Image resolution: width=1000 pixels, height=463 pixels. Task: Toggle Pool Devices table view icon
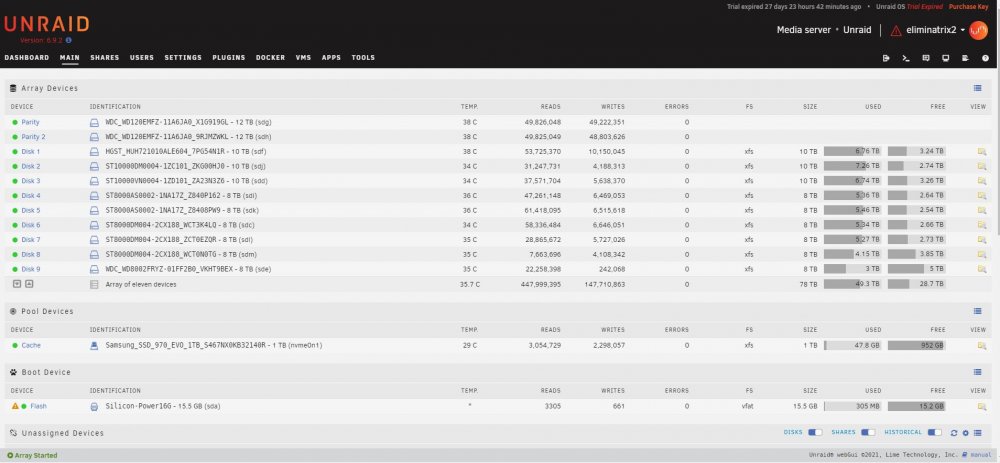pyautogui.click(x=978, y=311)
